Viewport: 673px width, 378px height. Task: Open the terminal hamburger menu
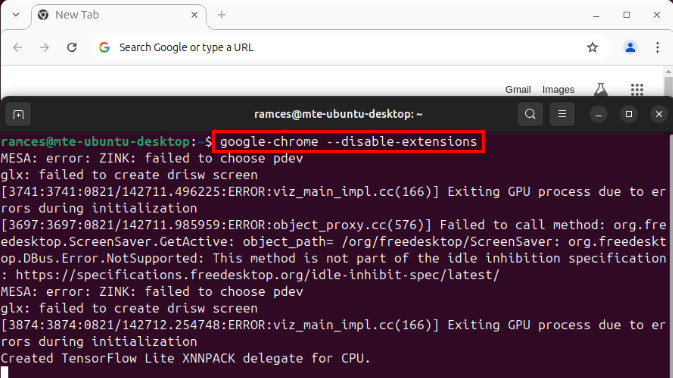point(562,114)
